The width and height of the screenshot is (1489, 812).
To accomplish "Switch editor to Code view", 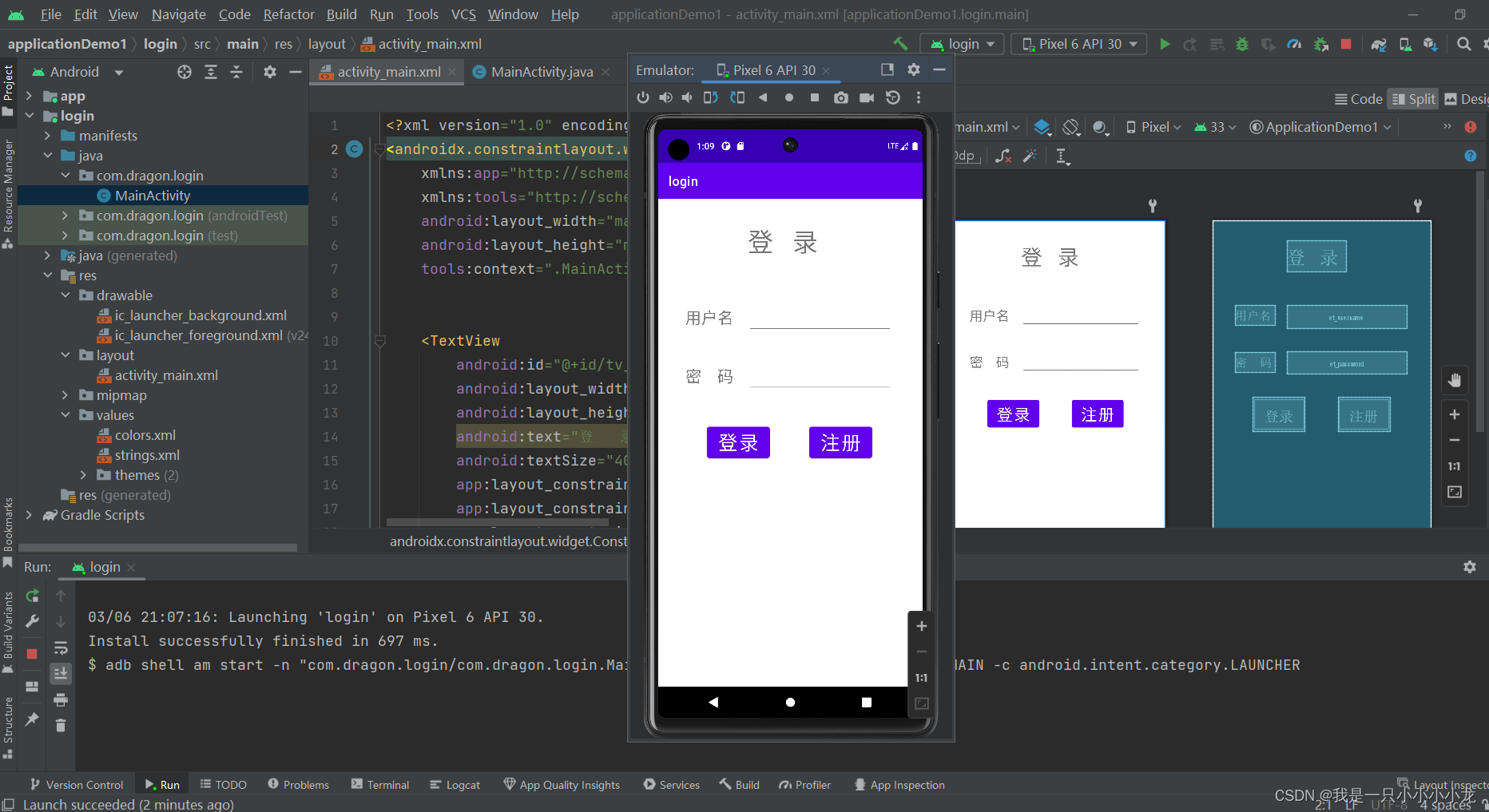I will point(1359,99).
